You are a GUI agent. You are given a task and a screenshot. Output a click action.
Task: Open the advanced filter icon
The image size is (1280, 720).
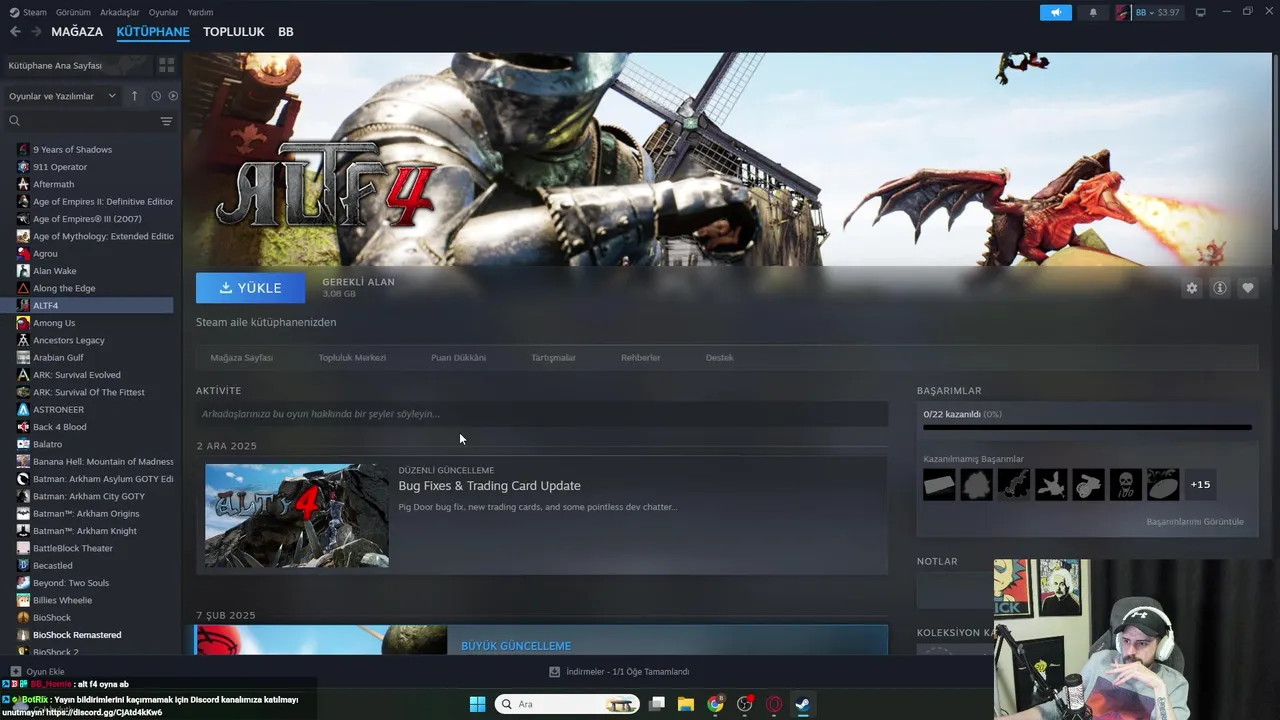coord(166,121)
